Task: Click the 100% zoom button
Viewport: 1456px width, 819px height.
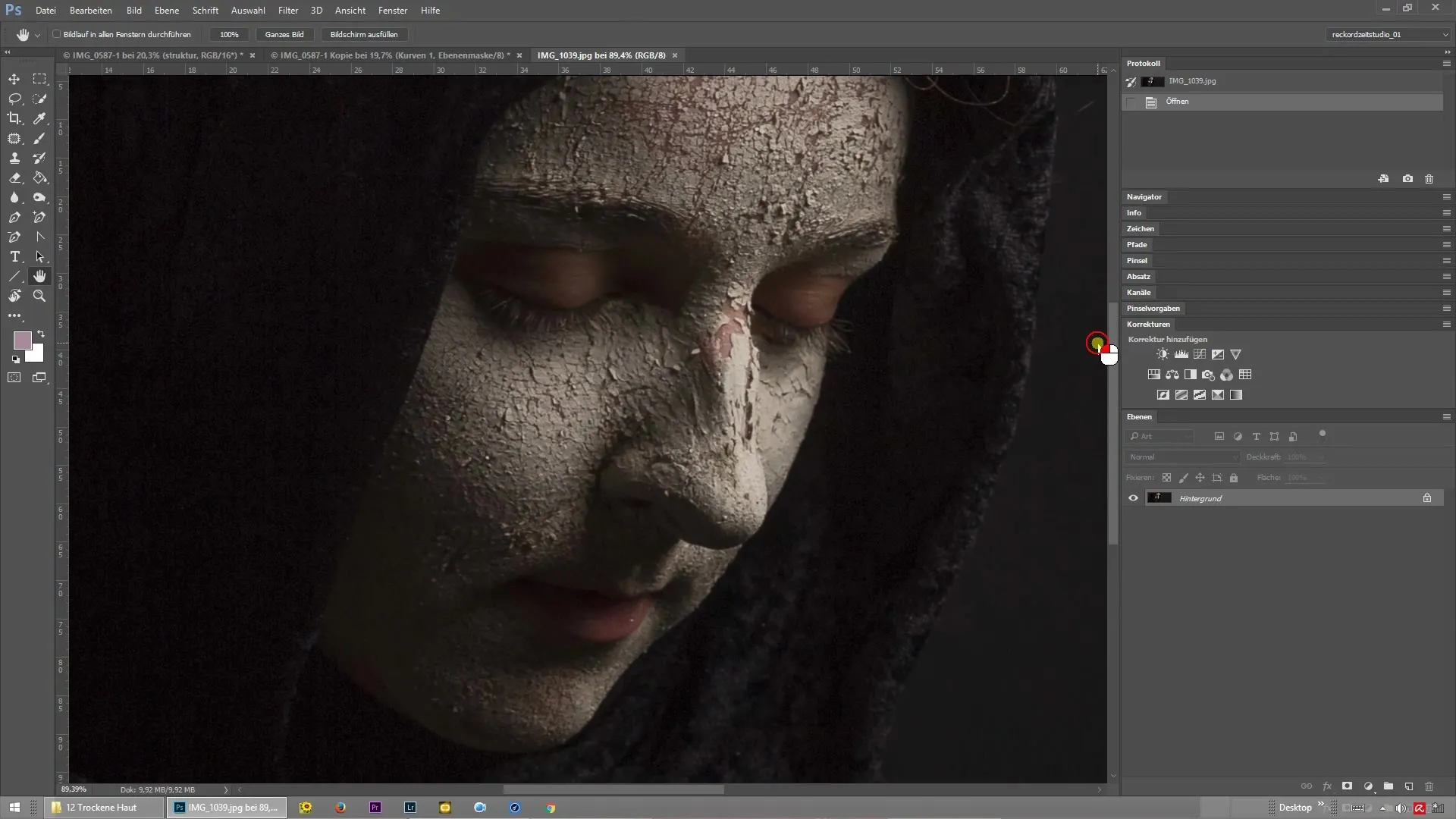Action: (x=229, y=34)
